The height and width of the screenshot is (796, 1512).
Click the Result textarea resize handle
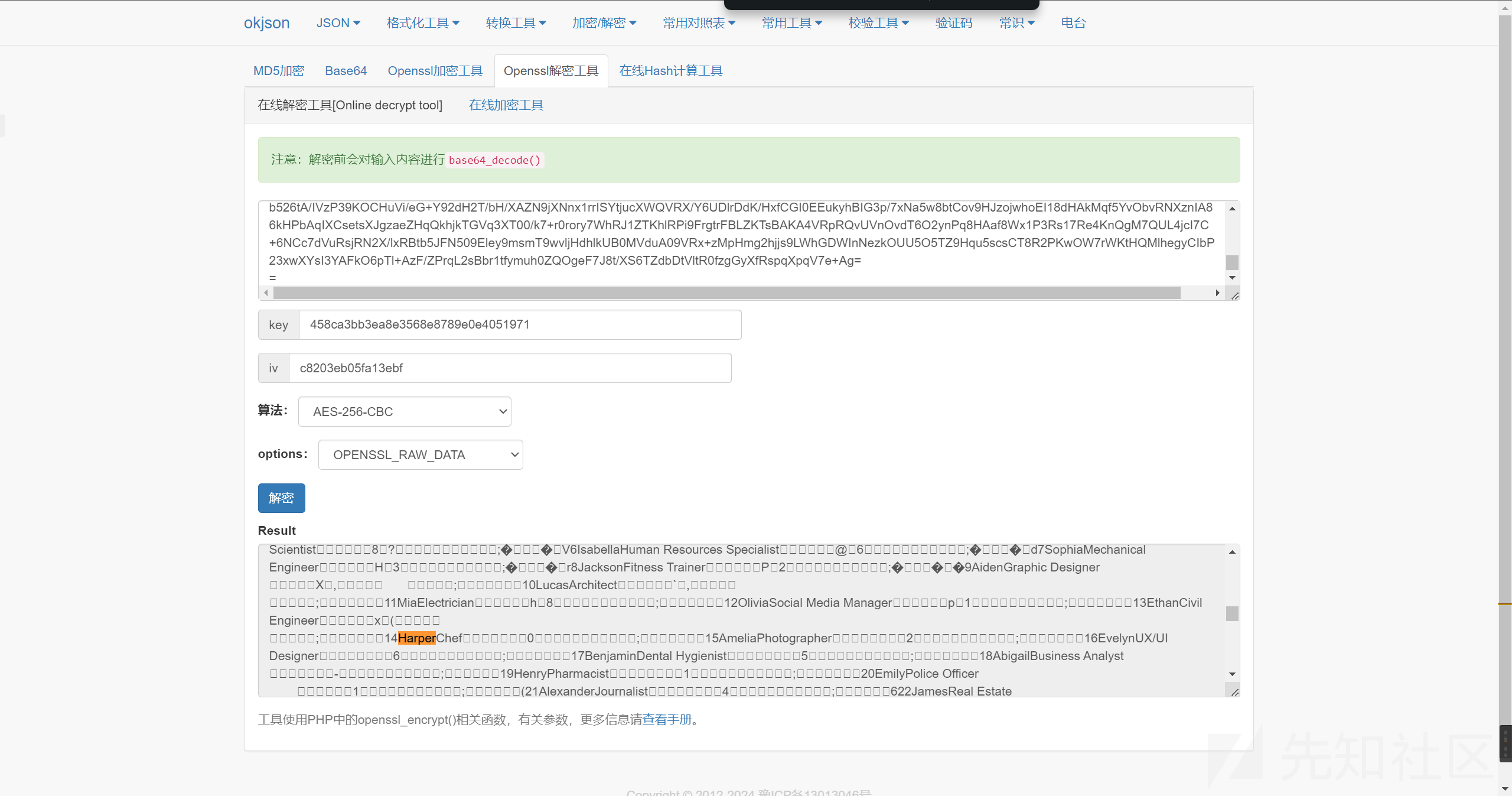pyautogui.click(x=1234, y=691)
